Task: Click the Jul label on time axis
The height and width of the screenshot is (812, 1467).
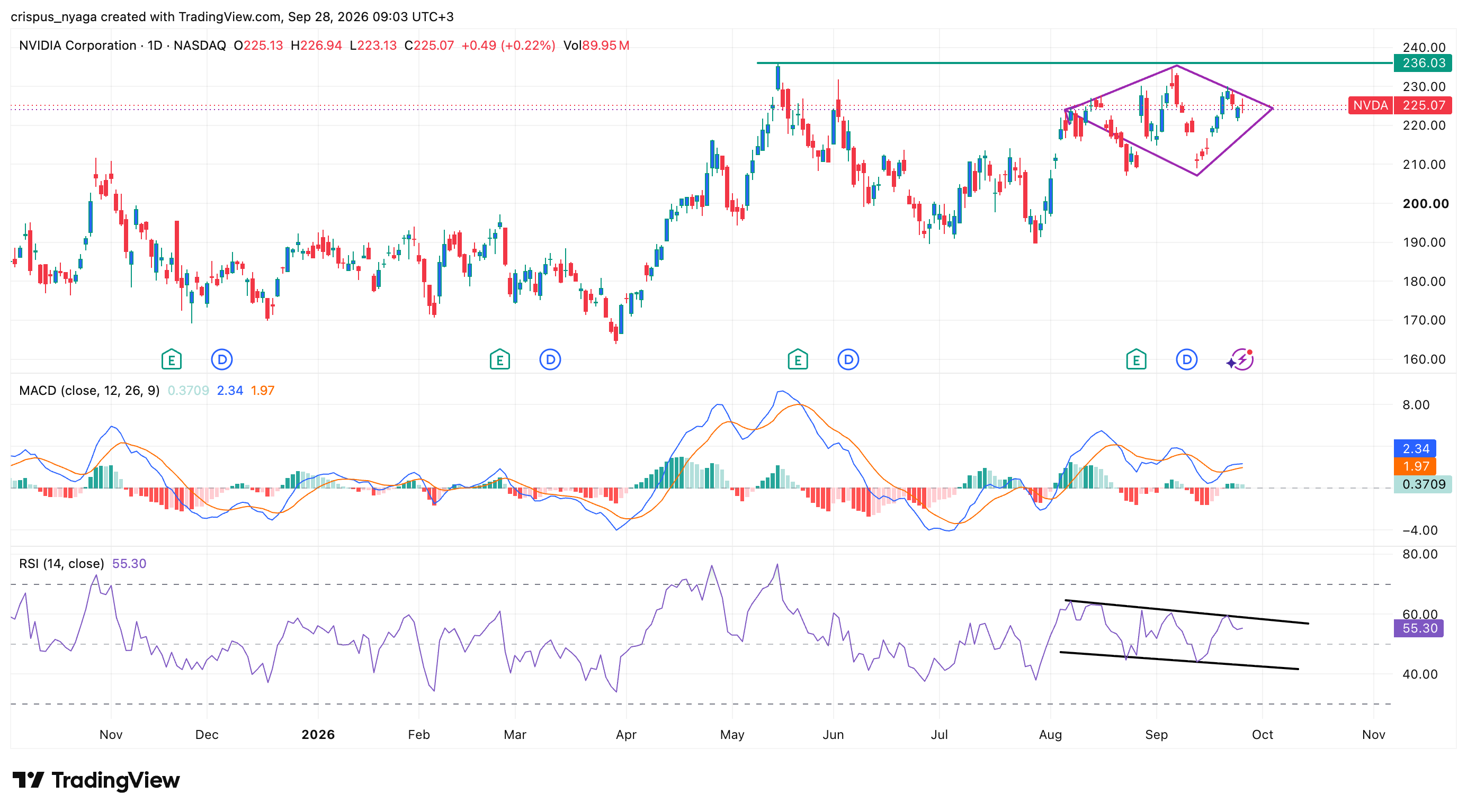Action: coord(939,735)
